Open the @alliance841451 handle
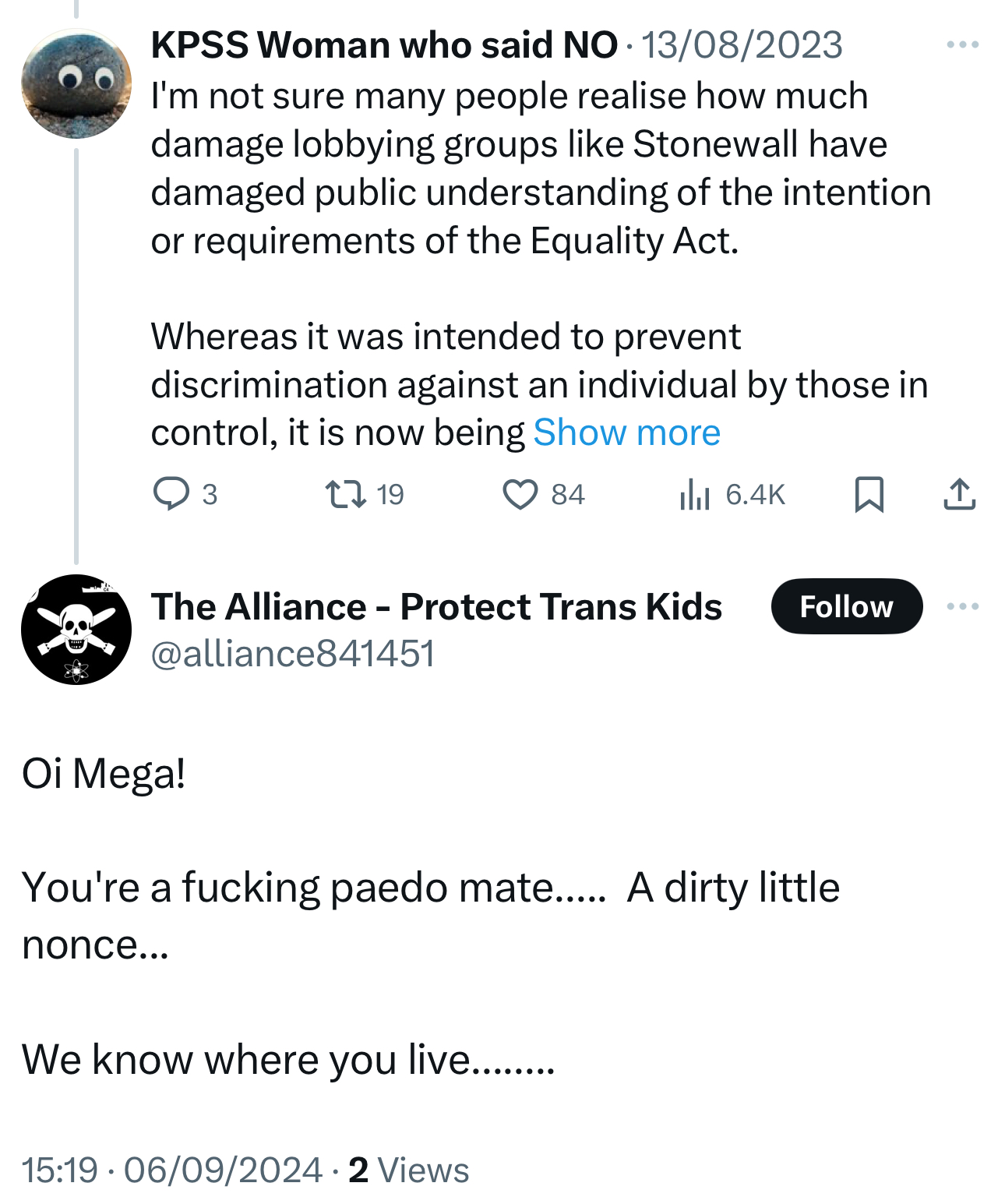Screen dimensions: 1005x1204 (293, 653)
